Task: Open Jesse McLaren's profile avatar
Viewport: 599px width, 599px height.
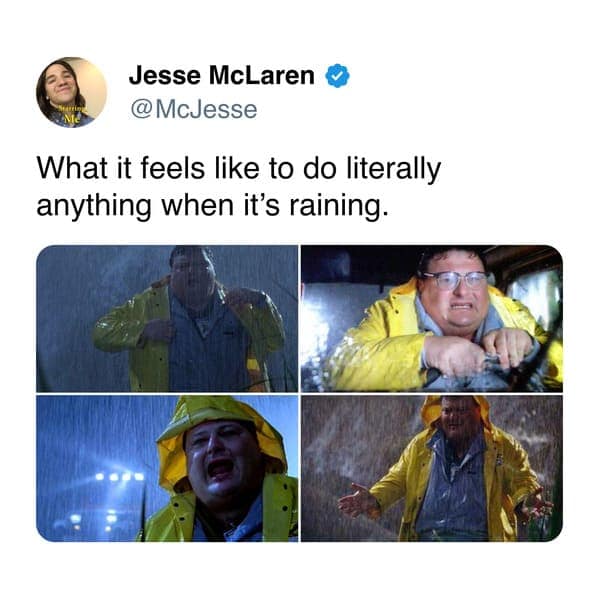Action: click(71, 92)
